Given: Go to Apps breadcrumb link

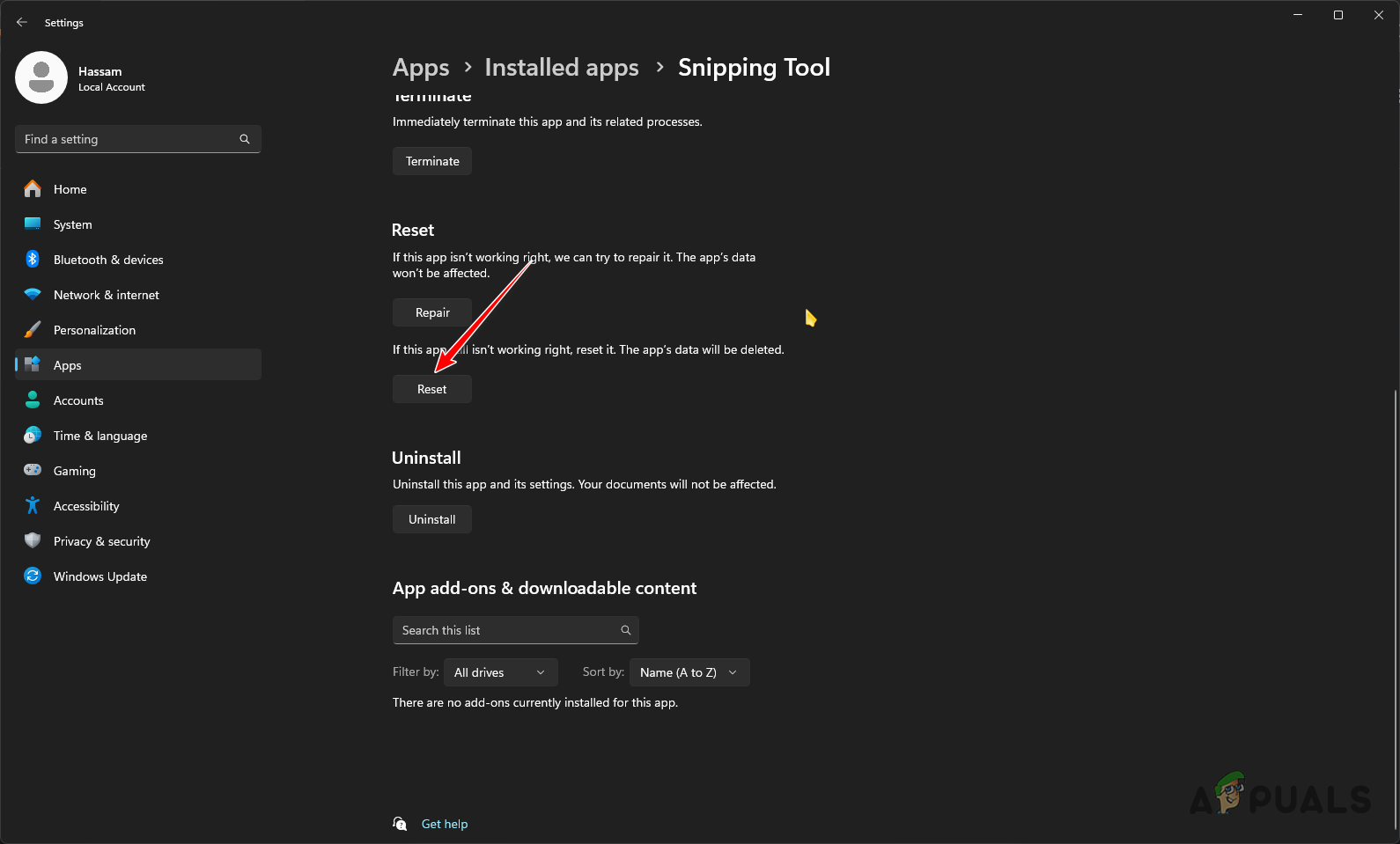Looking at the screenshot, I should [x=421, y=68].
